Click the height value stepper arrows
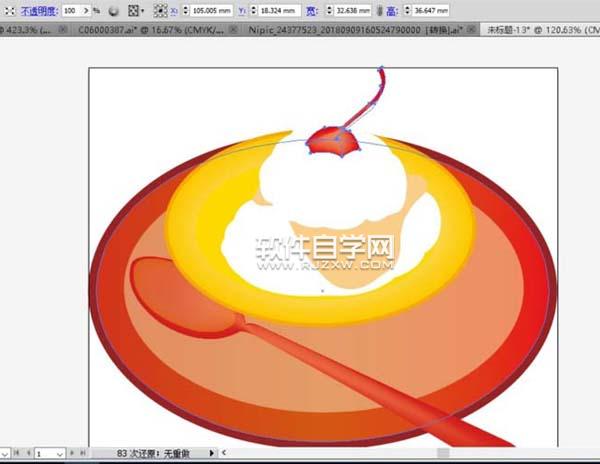The image size is (600, 464). (408, 11)
